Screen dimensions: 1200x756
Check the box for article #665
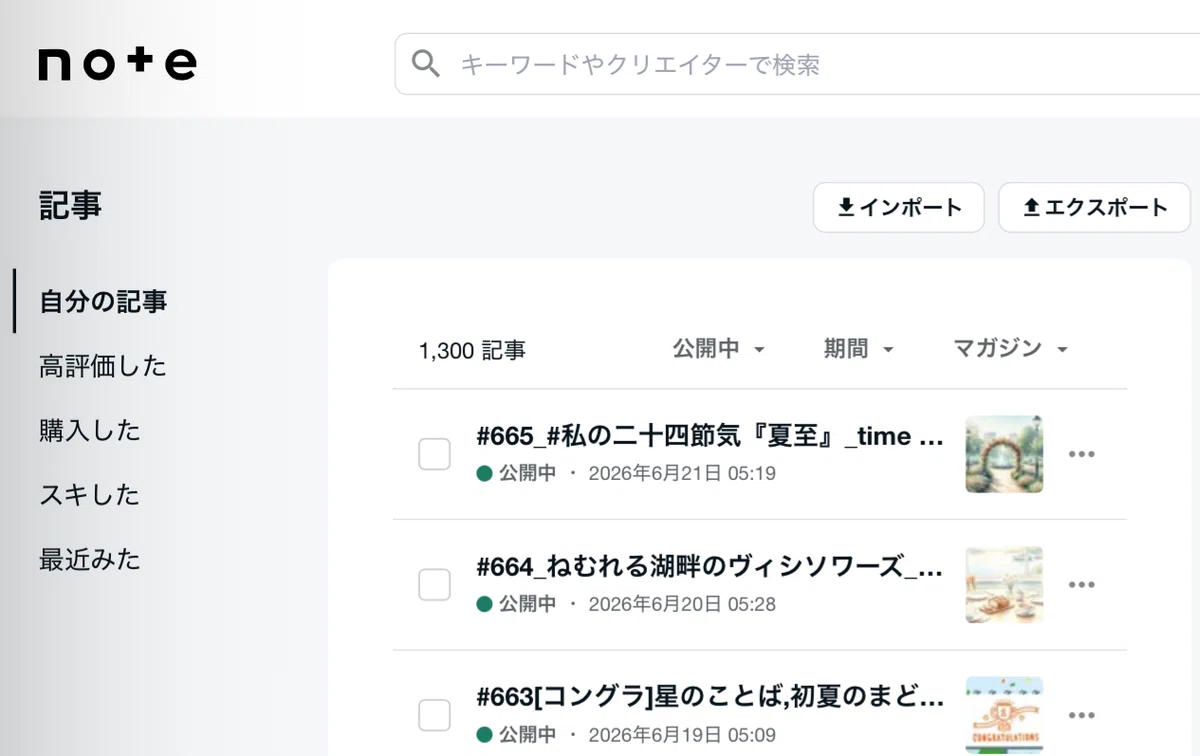point(434,454)
